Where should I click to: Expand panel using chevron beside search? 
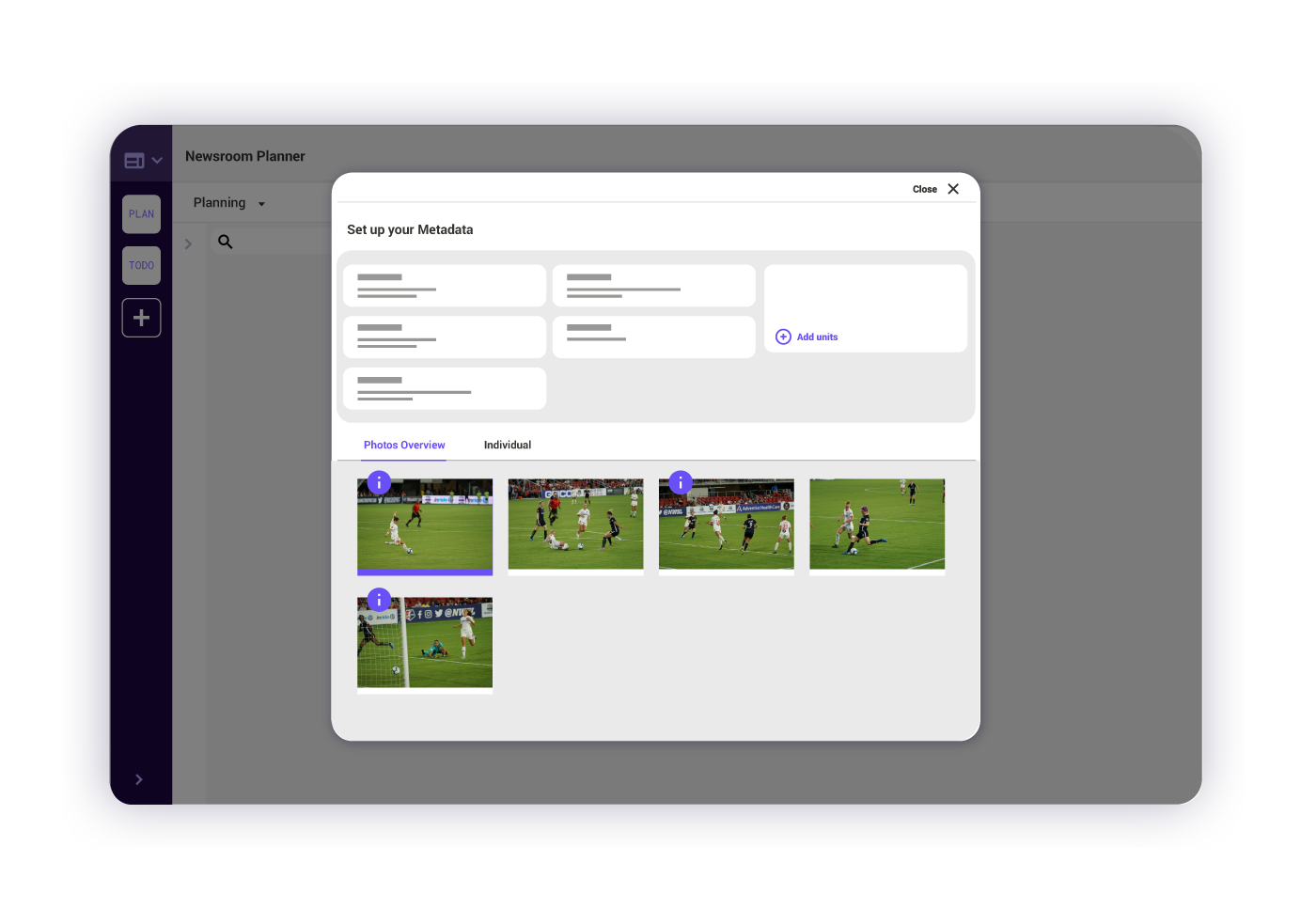click(x=188, y=244)
